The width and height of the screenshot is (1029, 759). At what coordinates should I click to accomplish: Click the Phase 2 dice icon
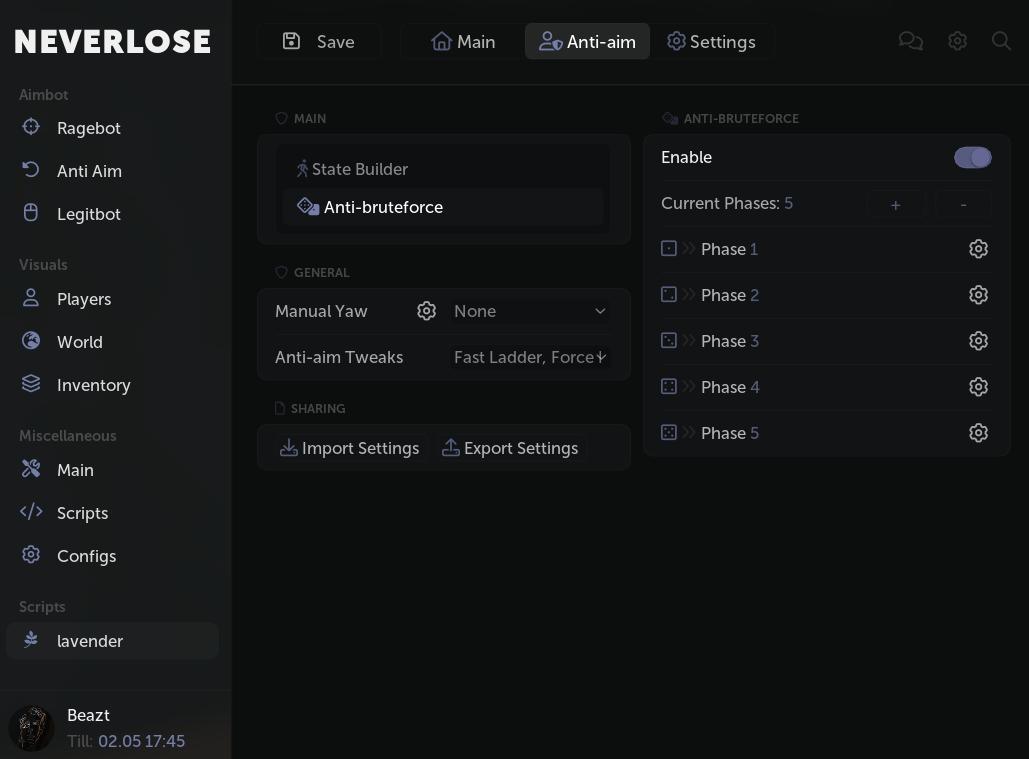click(669, 295)
